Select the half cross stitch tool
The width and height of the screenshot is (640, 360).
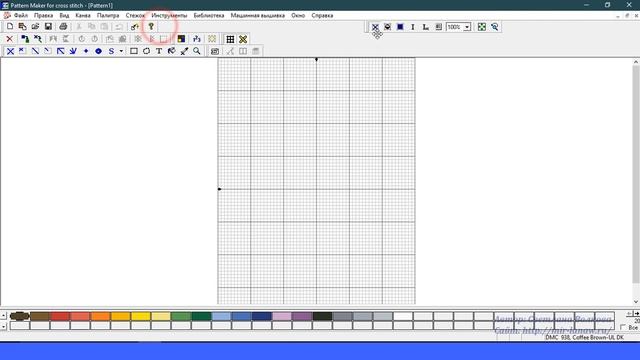pos(35,51)
